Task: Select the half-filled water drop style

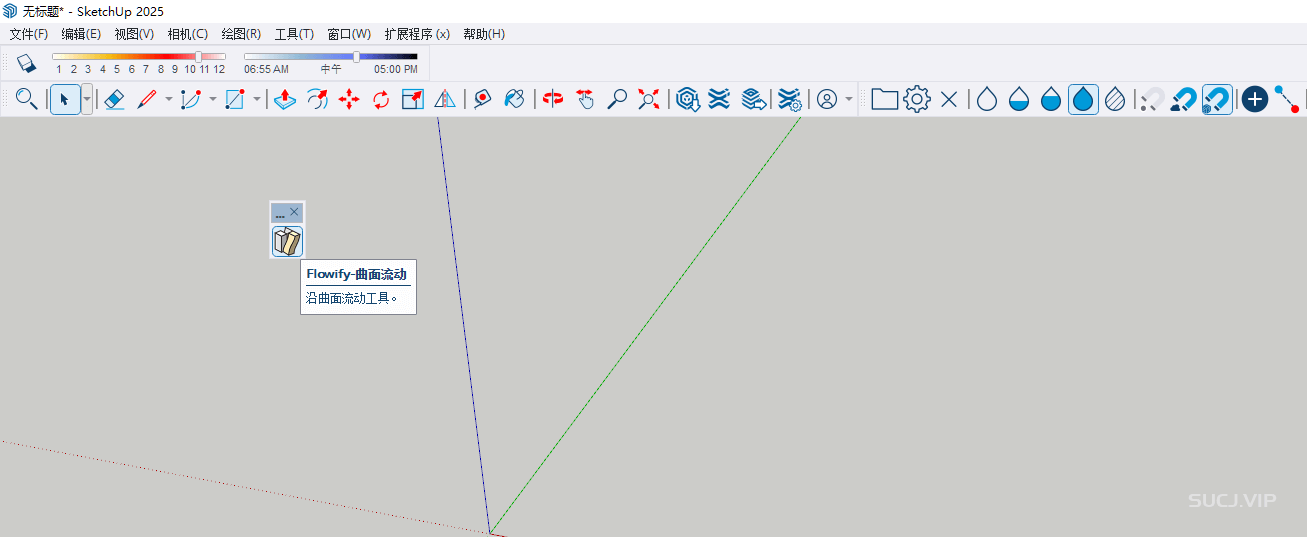Action: (1019, 99)
